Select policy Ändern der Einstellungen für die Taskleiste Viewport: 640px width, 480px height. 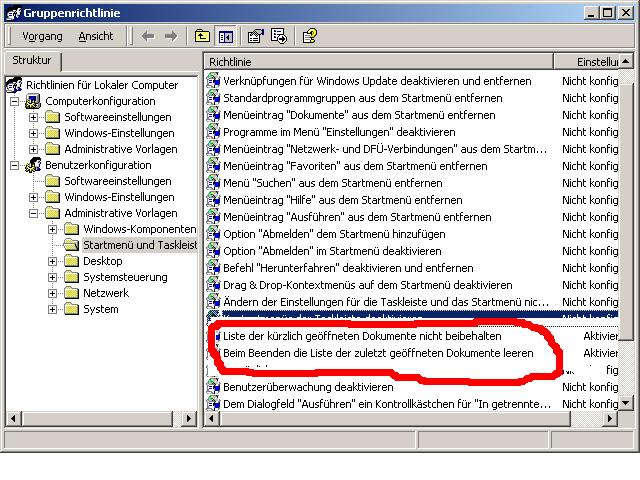coord(386,302)
